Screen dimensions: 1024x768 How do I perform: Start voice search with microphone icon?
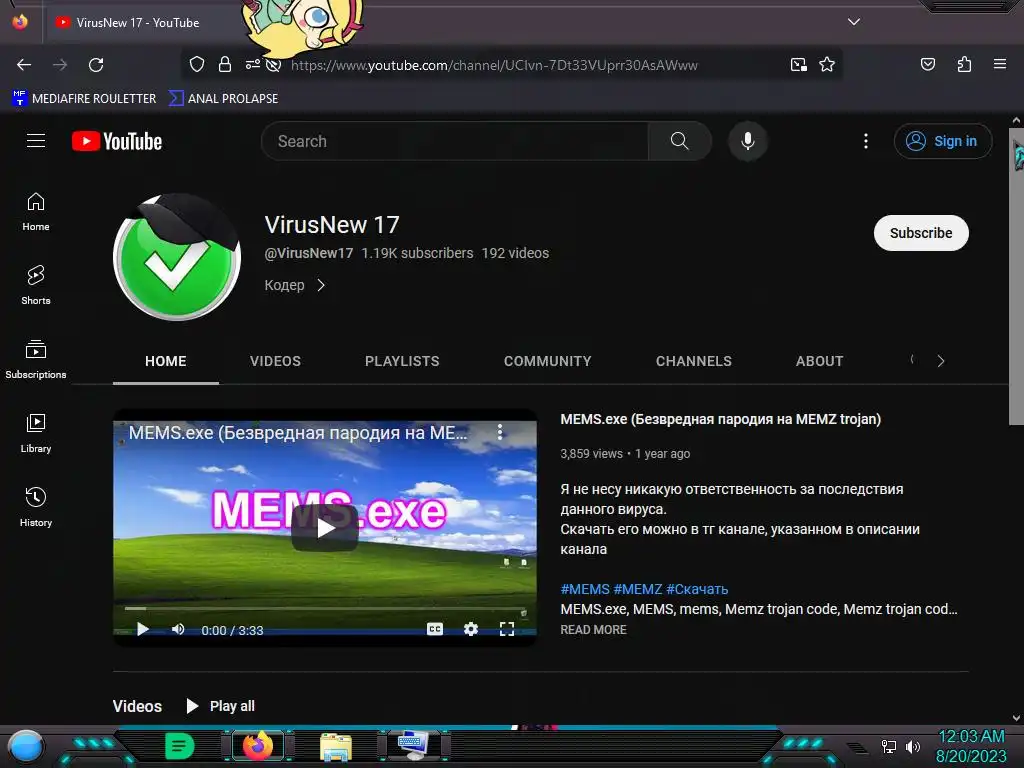click(748, 141)
